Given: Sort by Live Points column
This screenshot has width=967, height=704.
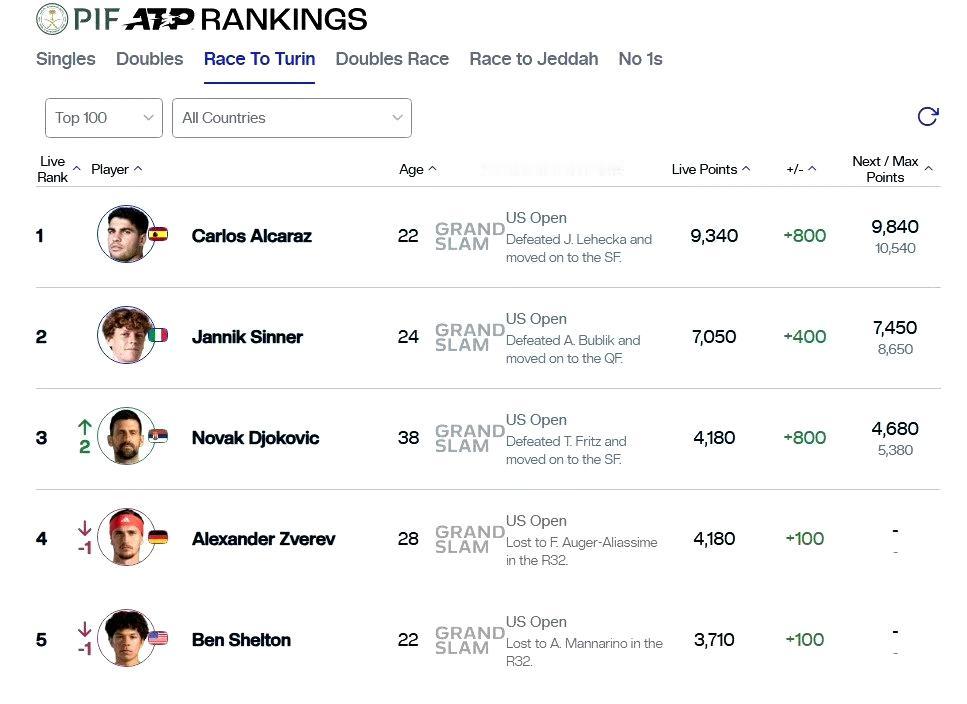Looking at the screenshot, I should click(710, 169).
